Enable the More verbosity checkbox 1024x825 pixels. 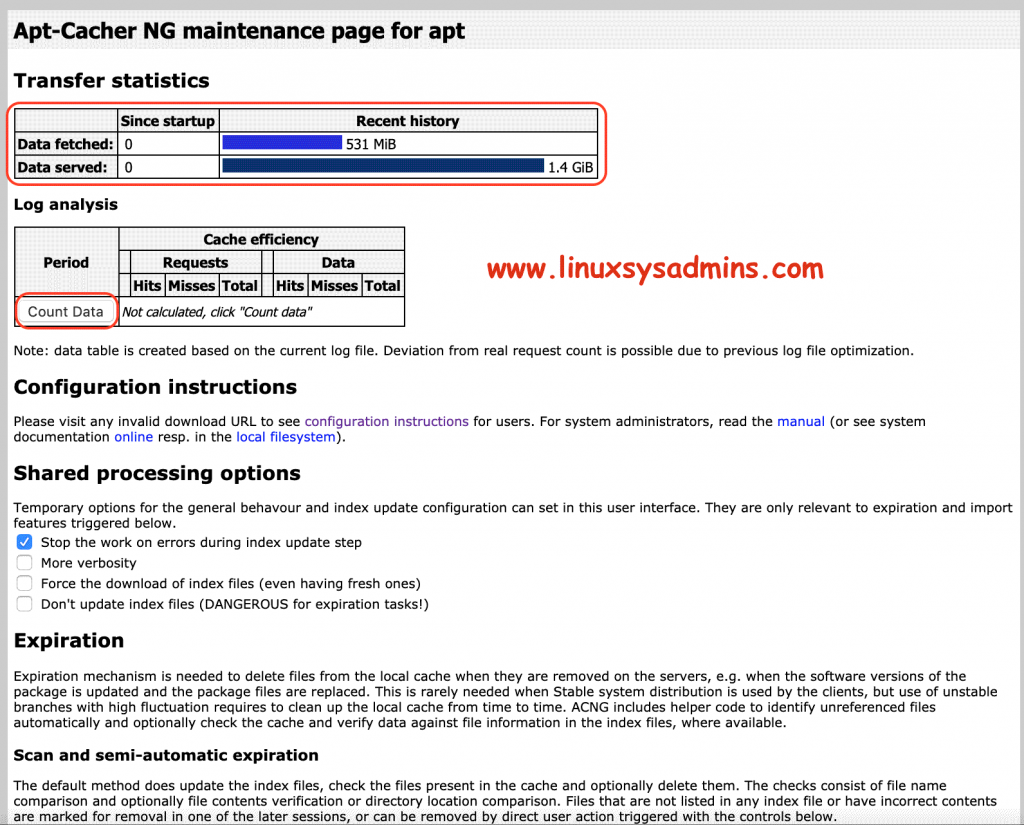(25, 563)
